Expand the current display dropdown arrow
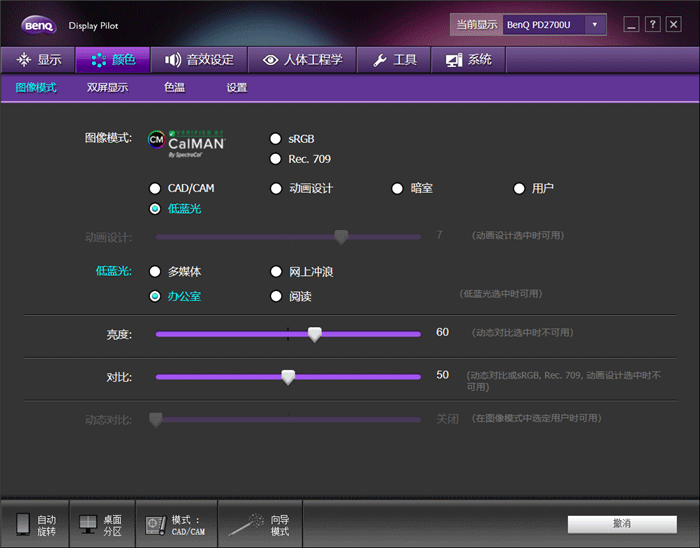This screenshot has height=548, width=700. [x=595, y=25]
